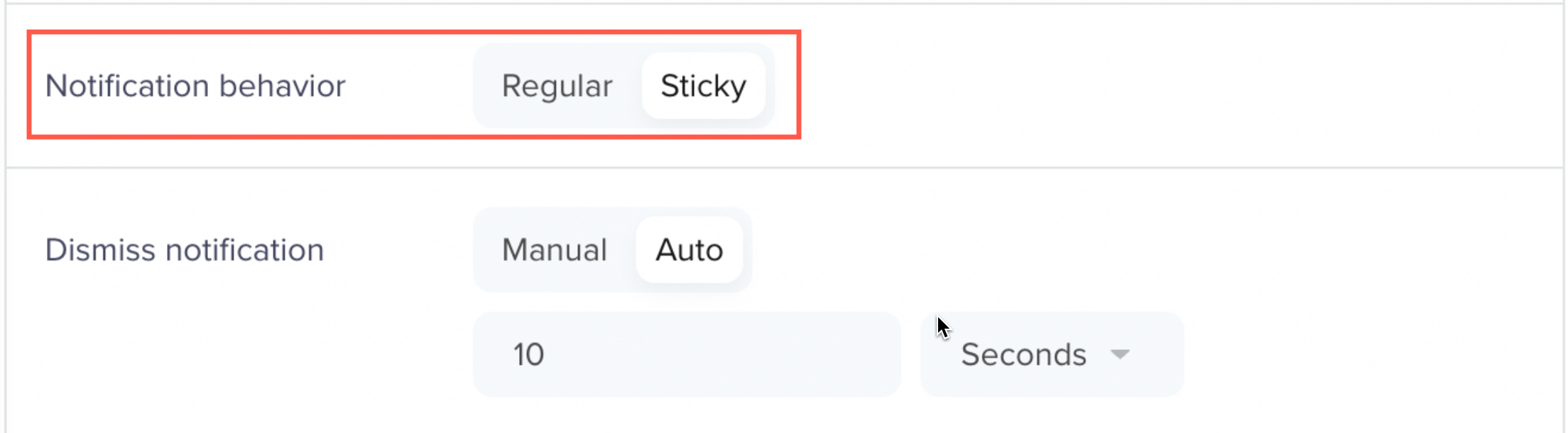Select Manual mode under Dismiss notification
The width and height of the screenshot is (1568, 433).
pos(555,250)
